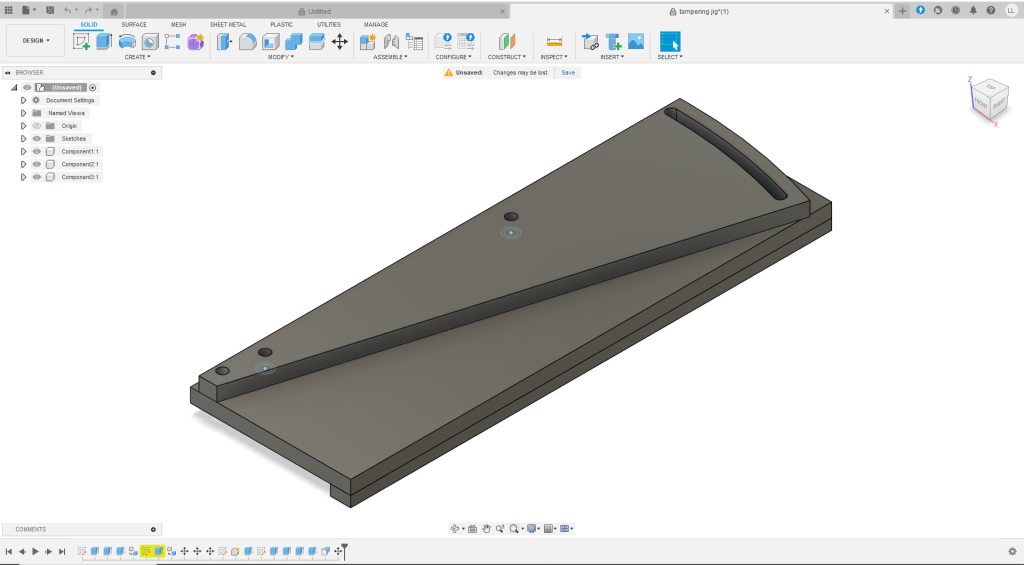This screenshot has height=565, width=1024.
Task: Toggle visibility of the root (Unsaved) component
Action: pyautogui.click(x=27, y=88)
